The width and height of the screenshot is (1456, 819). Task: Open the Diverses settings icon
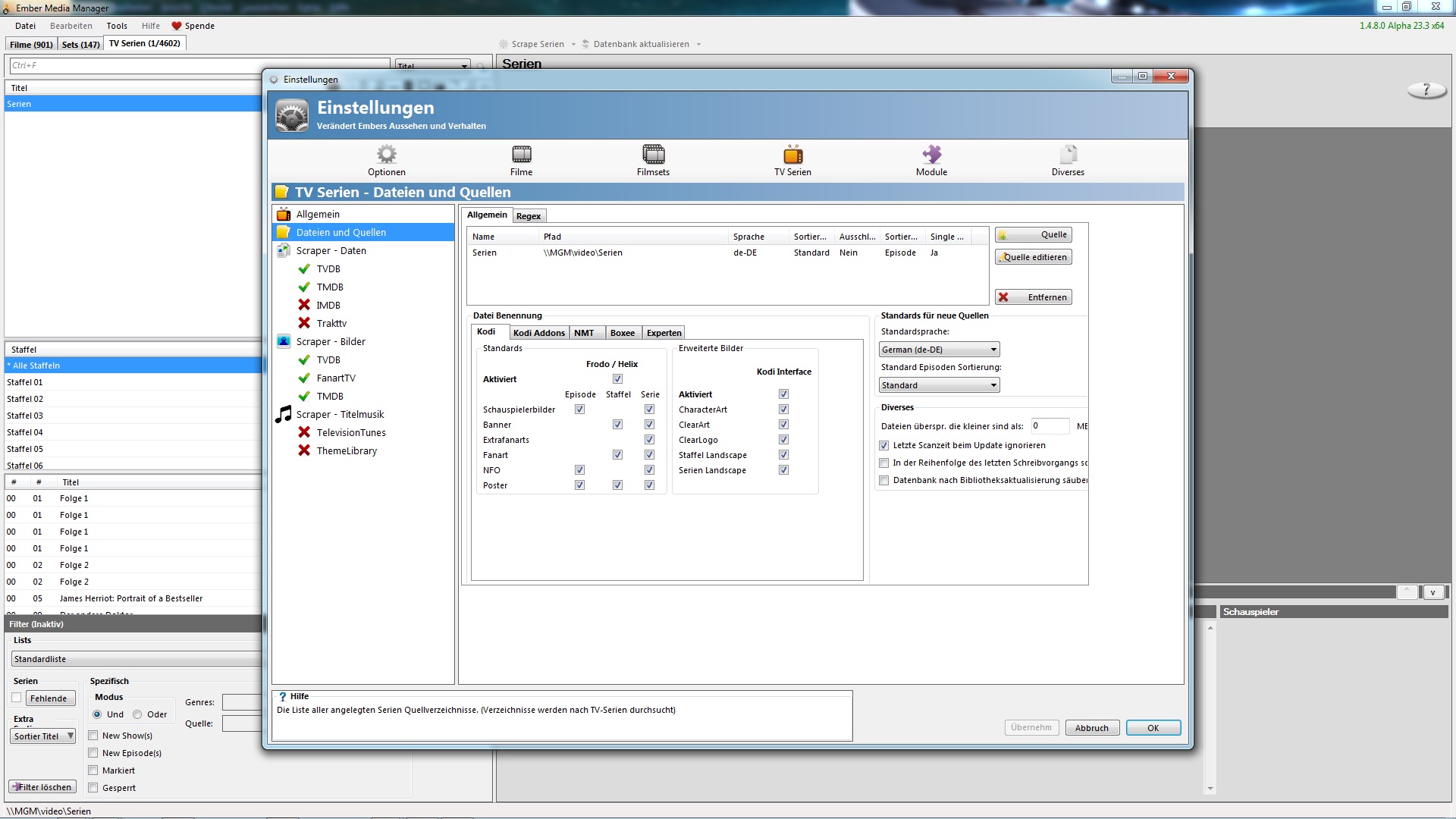click(x=1068, y=160)
